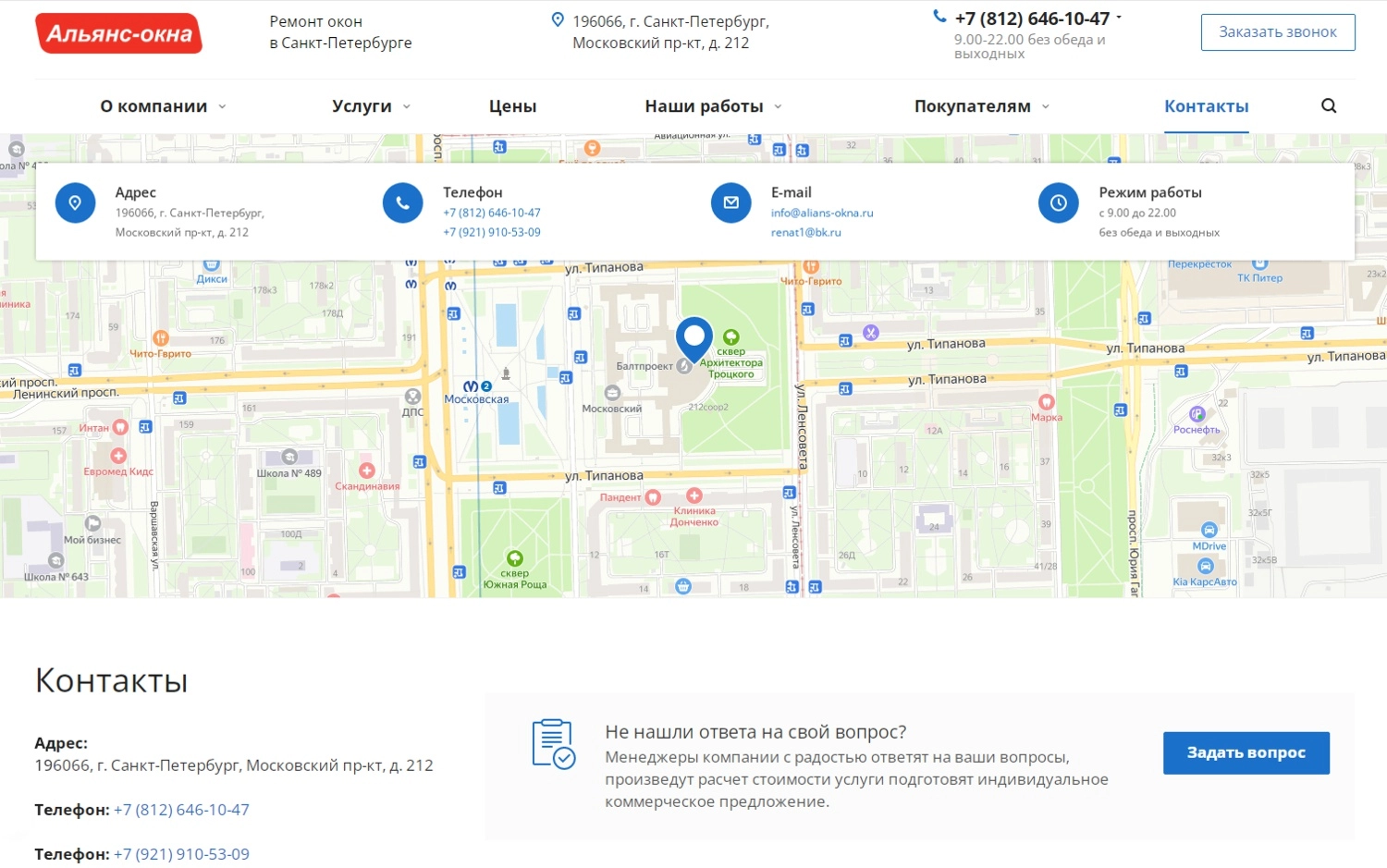Expand the Покупателям menu chevron
The height and width of the screenshot is (868, 1387).
[1046, 107]
